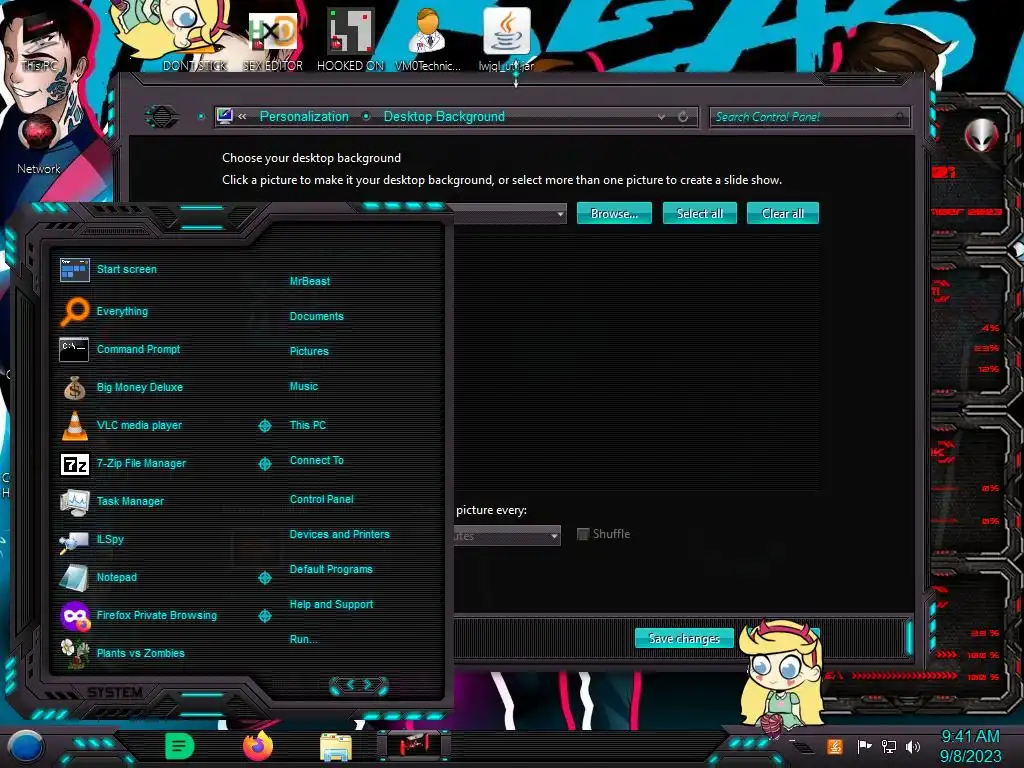Screen dimensions: 1024x768
Task: Click the network tray icon
Action: pos(888,746)
